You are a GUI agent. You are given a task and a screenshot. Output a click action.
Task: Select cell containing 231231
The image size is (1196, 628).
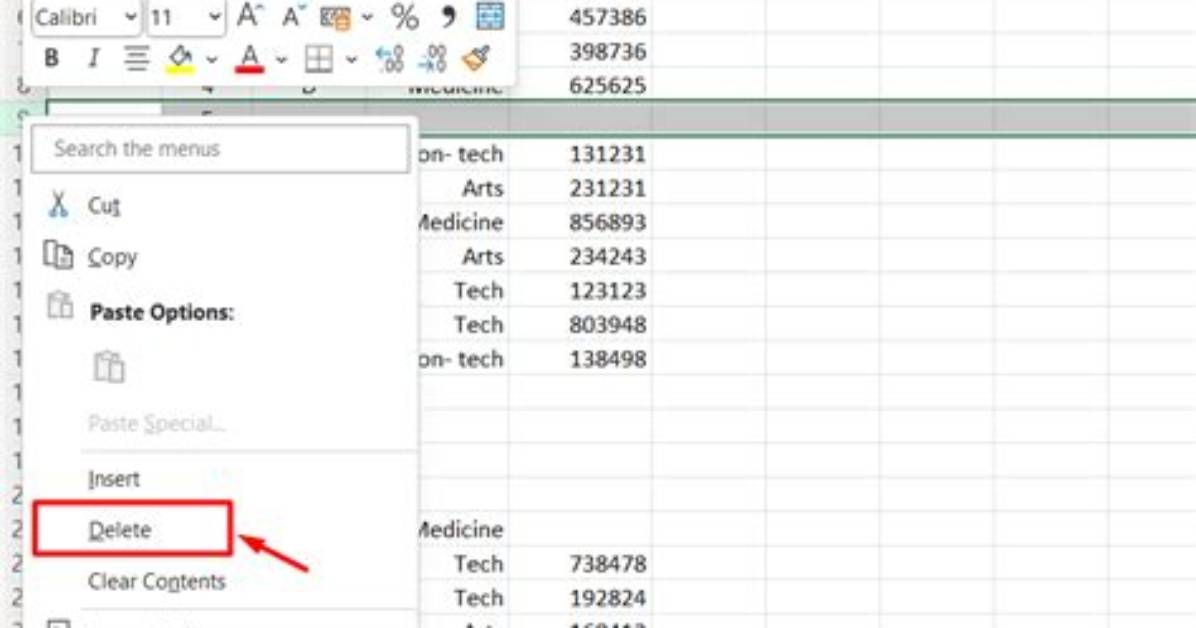[x=580, y=188]
